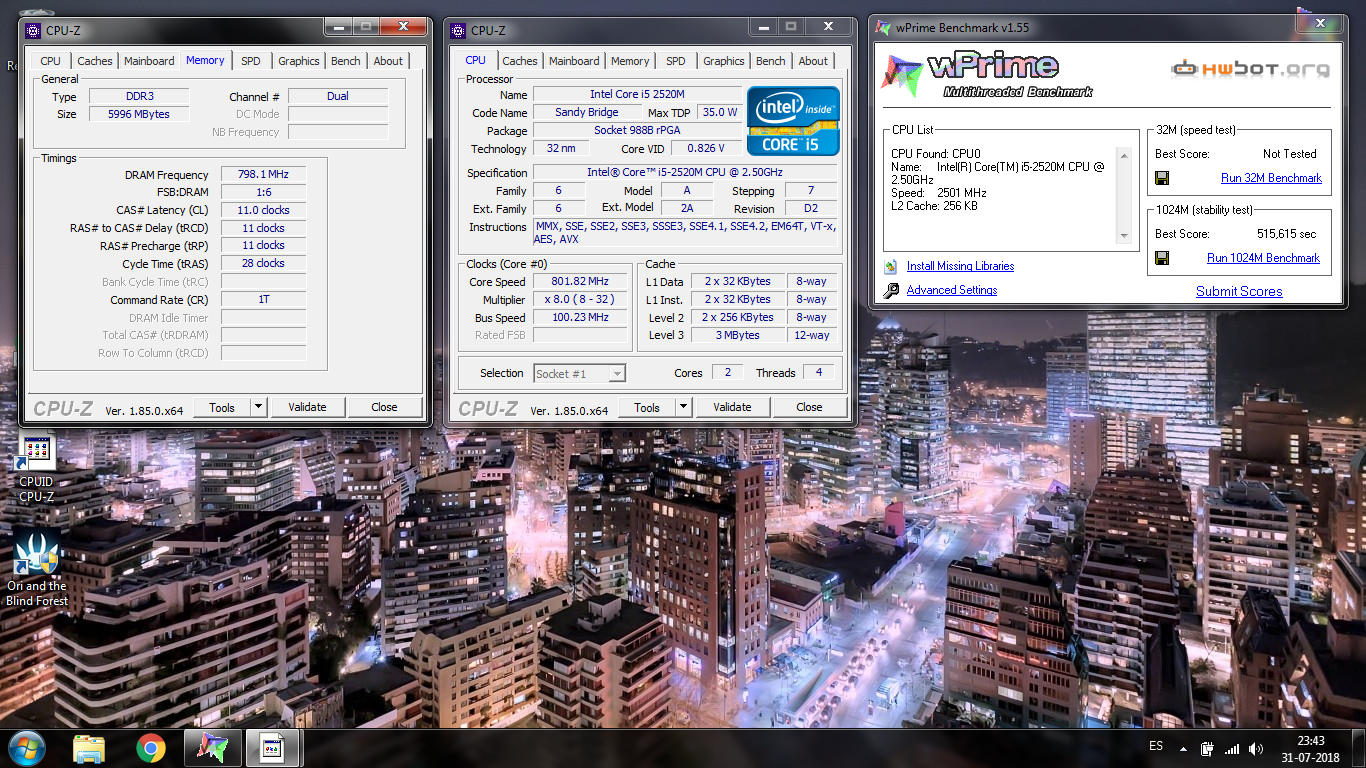Open Tools dropdown arrow in CPU tab window
Image resolution: width=1366 pixels, height=768 pixels.
(x=684, y=407)
